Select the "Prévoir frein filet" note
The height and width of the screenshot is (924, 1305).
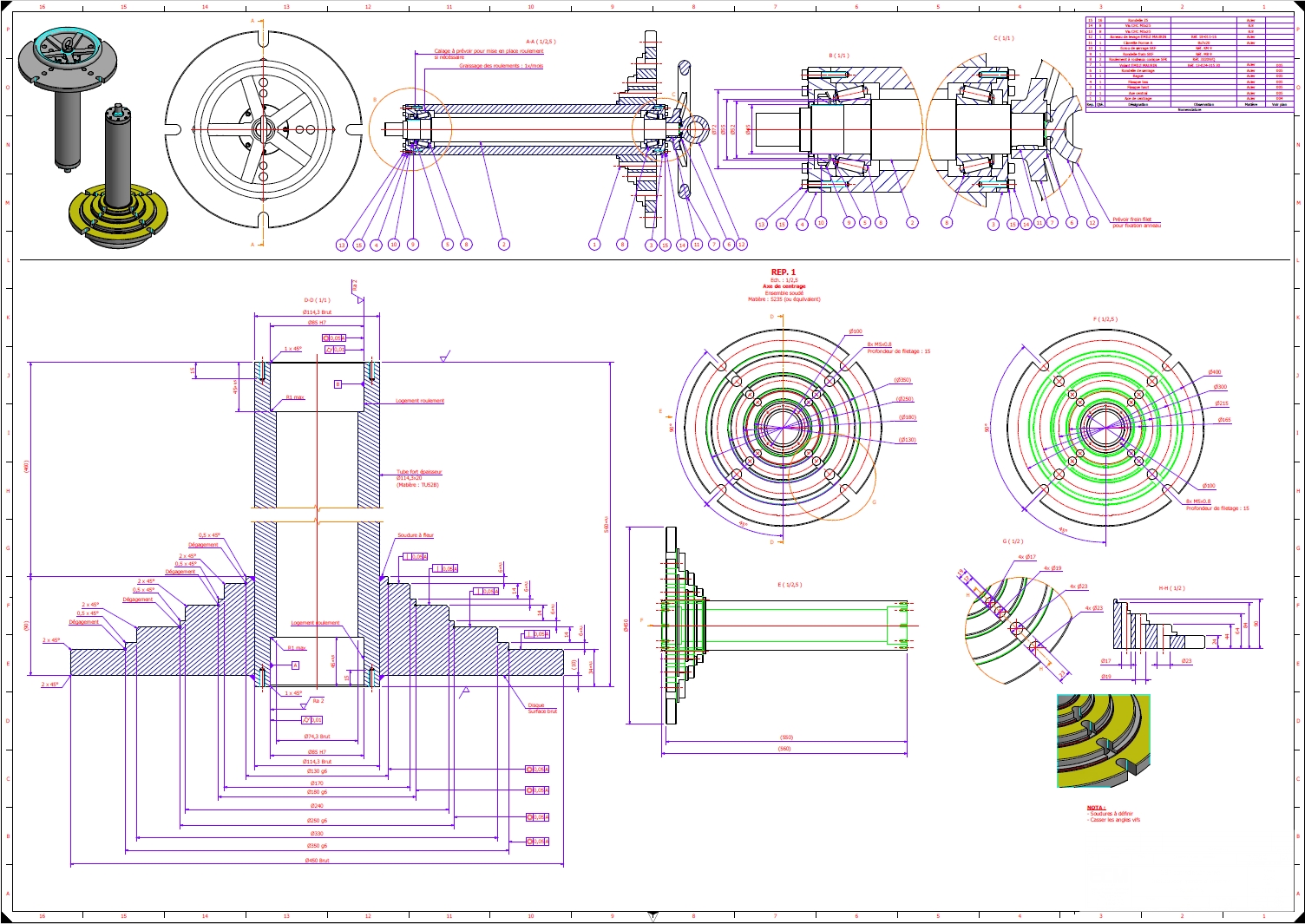(x=1131, y=220)
